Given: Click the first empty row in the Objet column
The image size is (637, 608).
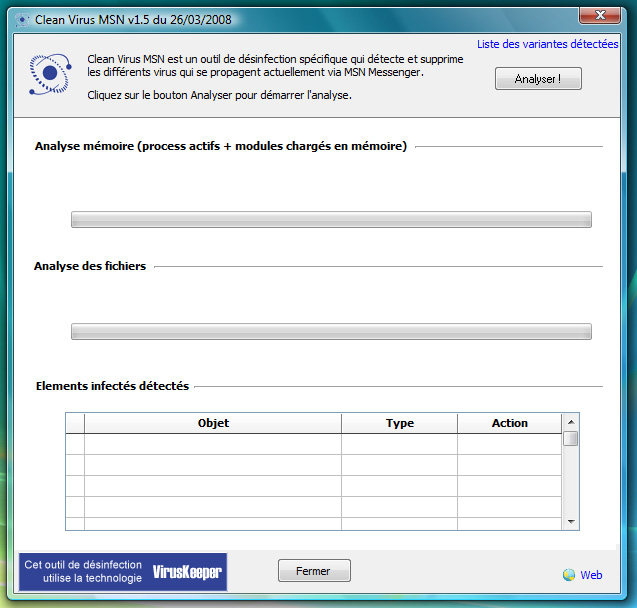Looking at the screenshot, I should click(x=213, y=444).
